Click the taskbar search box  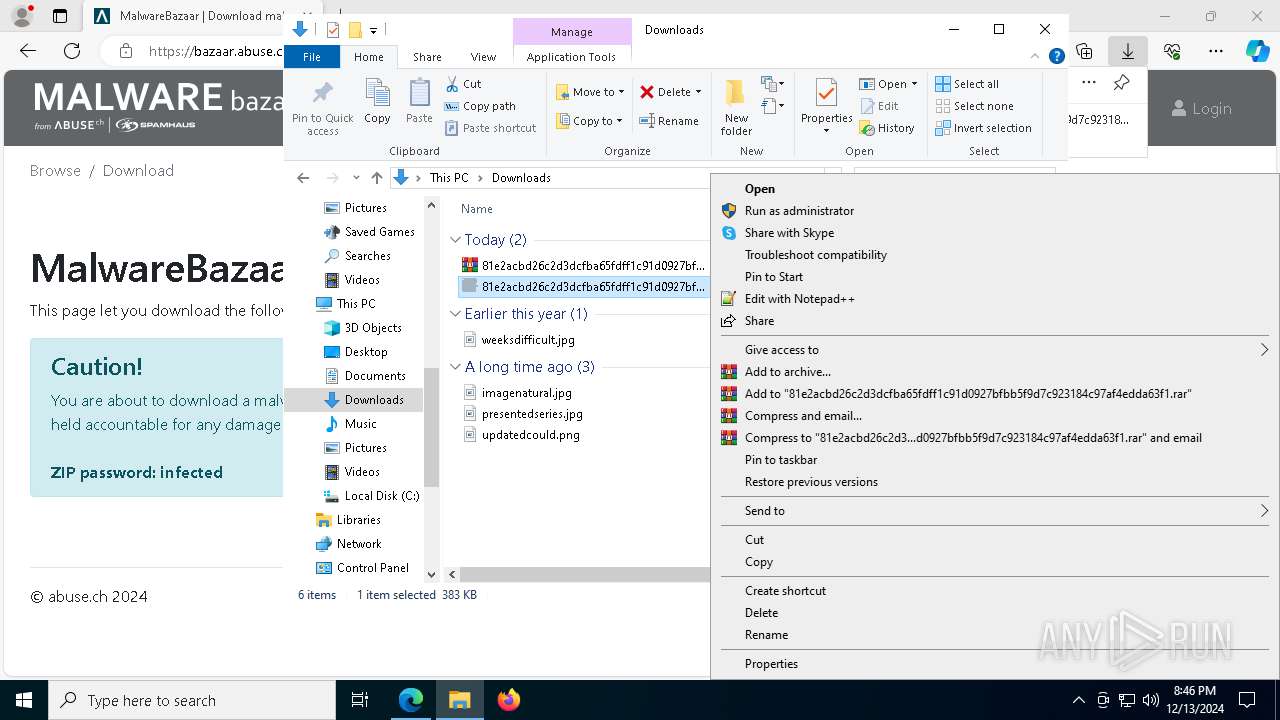[192, 700]
